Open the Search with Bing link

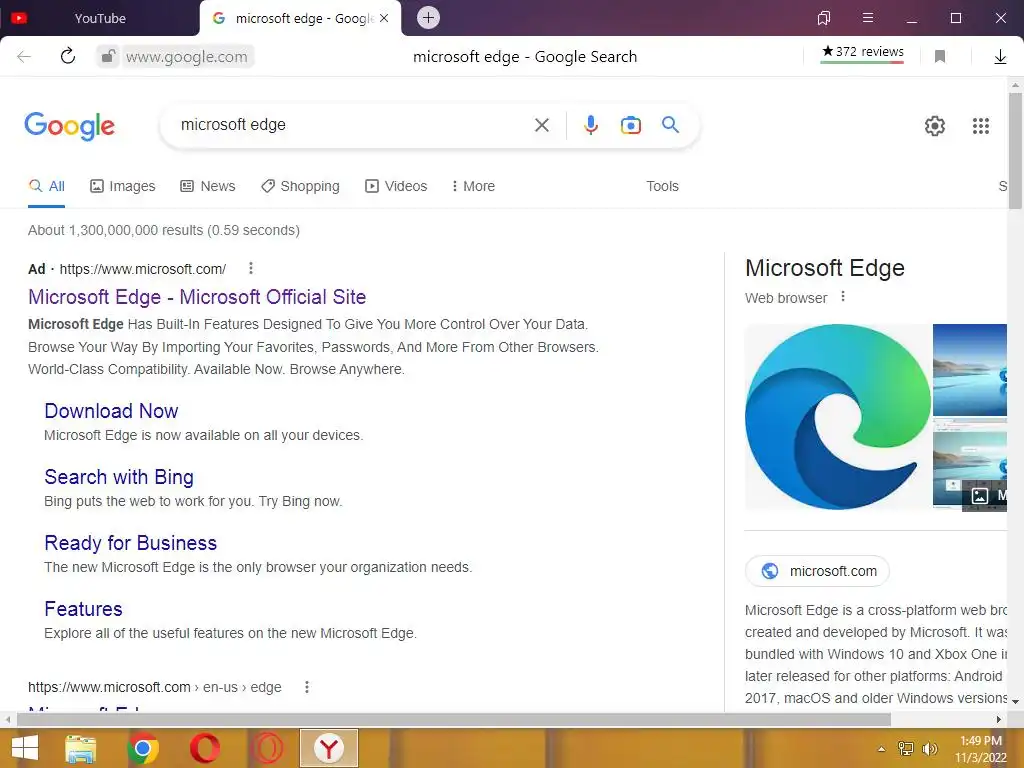tap(119, 477)
